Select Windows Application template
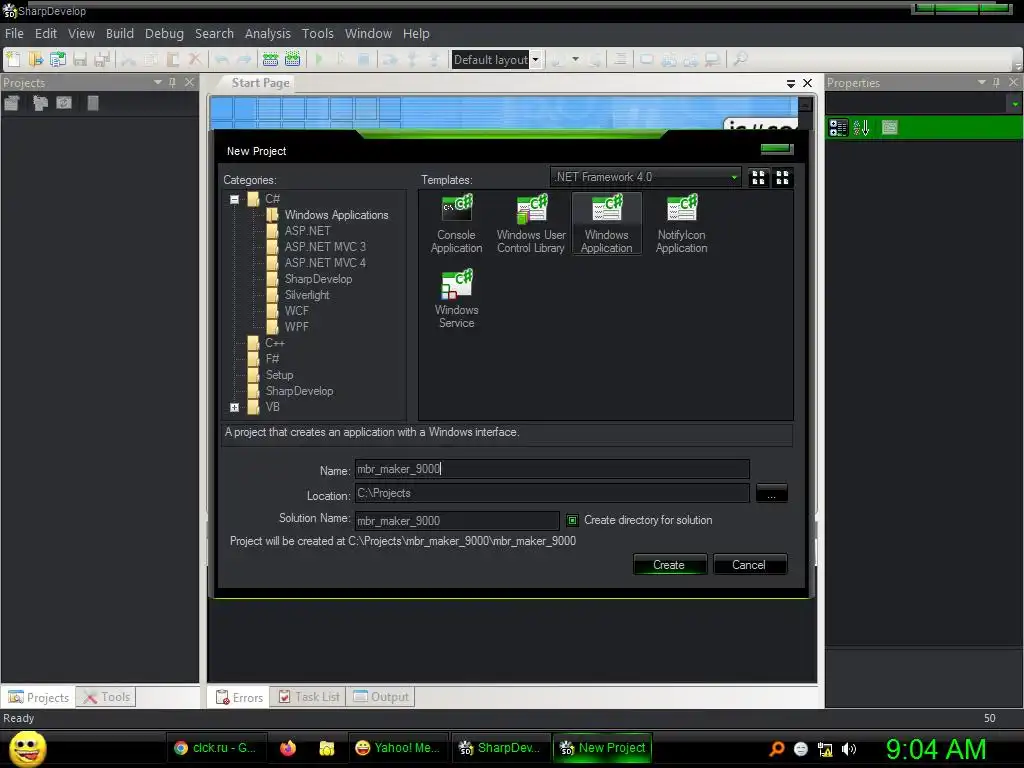1024x768 pixels. click(607, 224)
